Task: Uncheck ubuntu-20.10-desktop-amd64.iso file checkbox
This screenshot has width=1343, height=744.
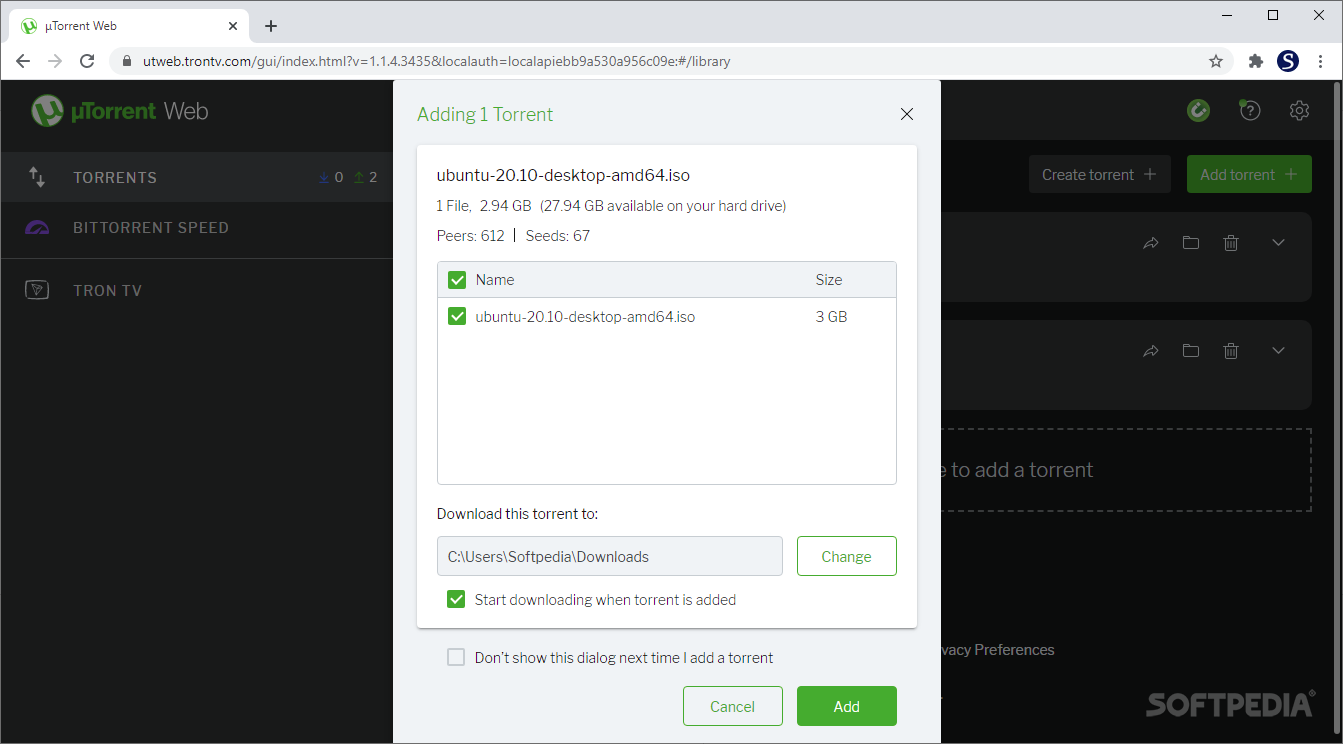Action: coord(457,317)
